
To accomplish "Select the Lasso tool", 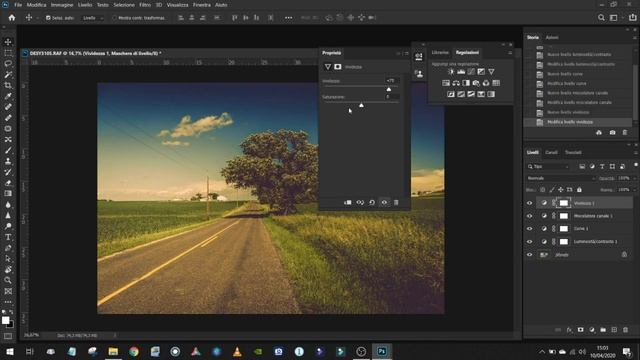I will click(8, 64).
